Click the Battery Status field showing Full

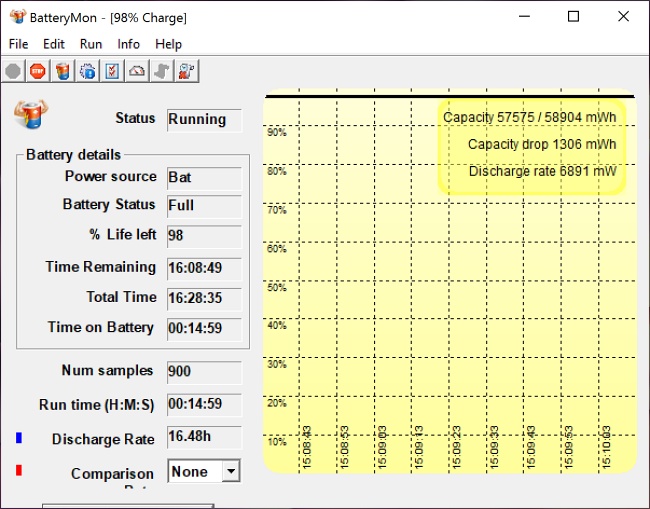204,206
